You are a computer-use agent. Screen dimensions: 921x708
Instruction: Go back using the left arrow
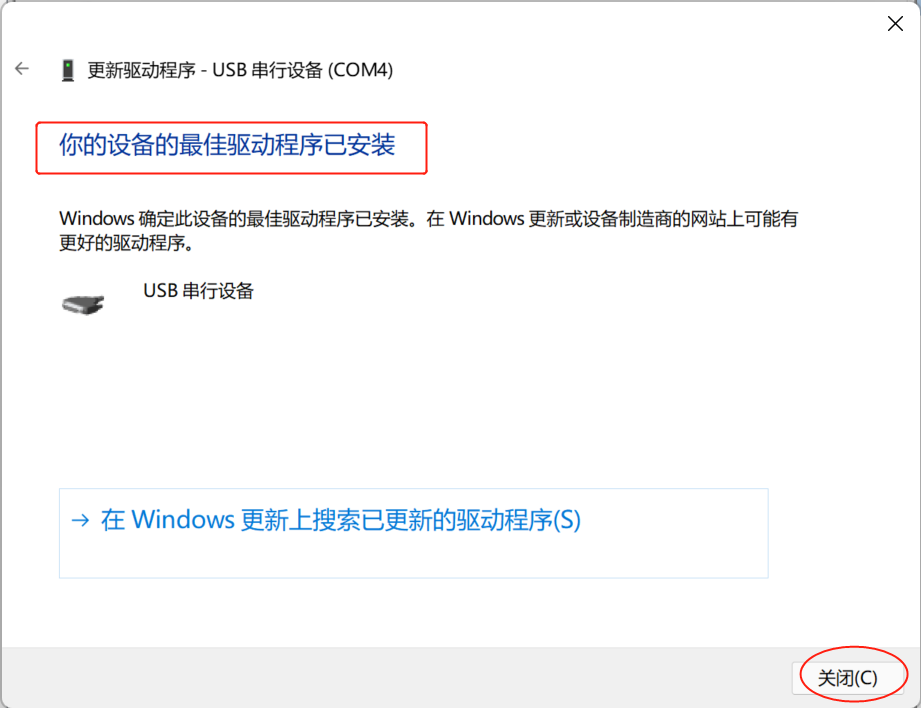22,69
